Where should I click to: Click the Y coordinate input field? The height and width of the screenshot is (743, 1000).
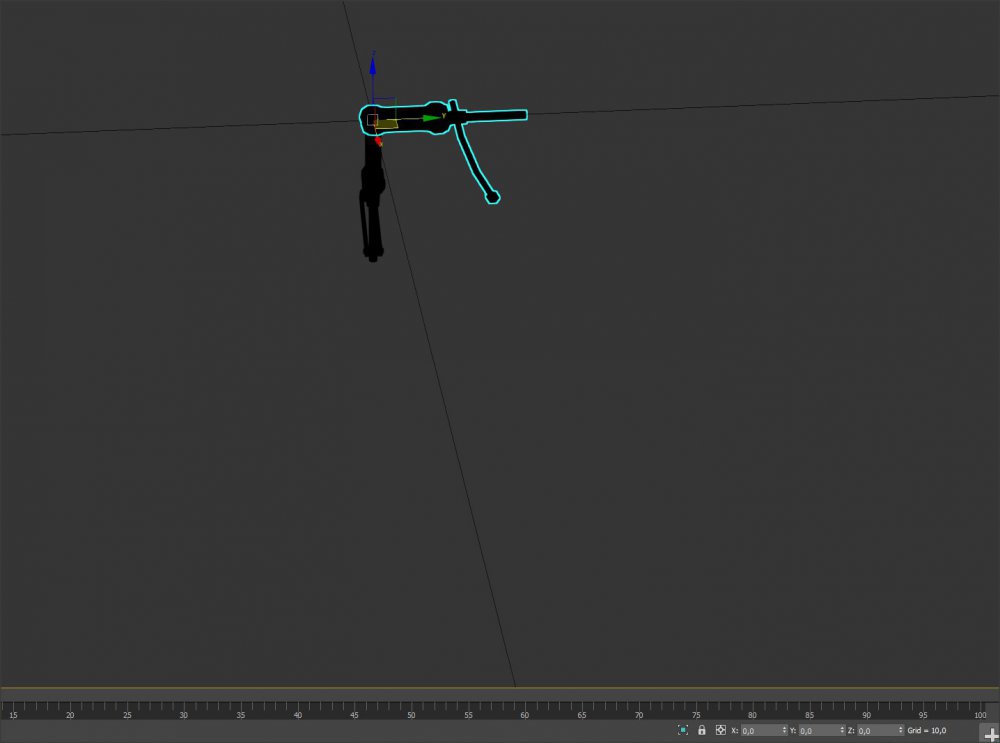(x=817, y=731)
